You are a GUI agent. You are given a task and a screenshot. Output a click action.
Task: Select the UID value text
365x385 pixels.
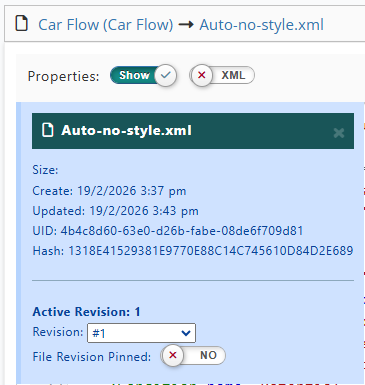tap(182, 231)
